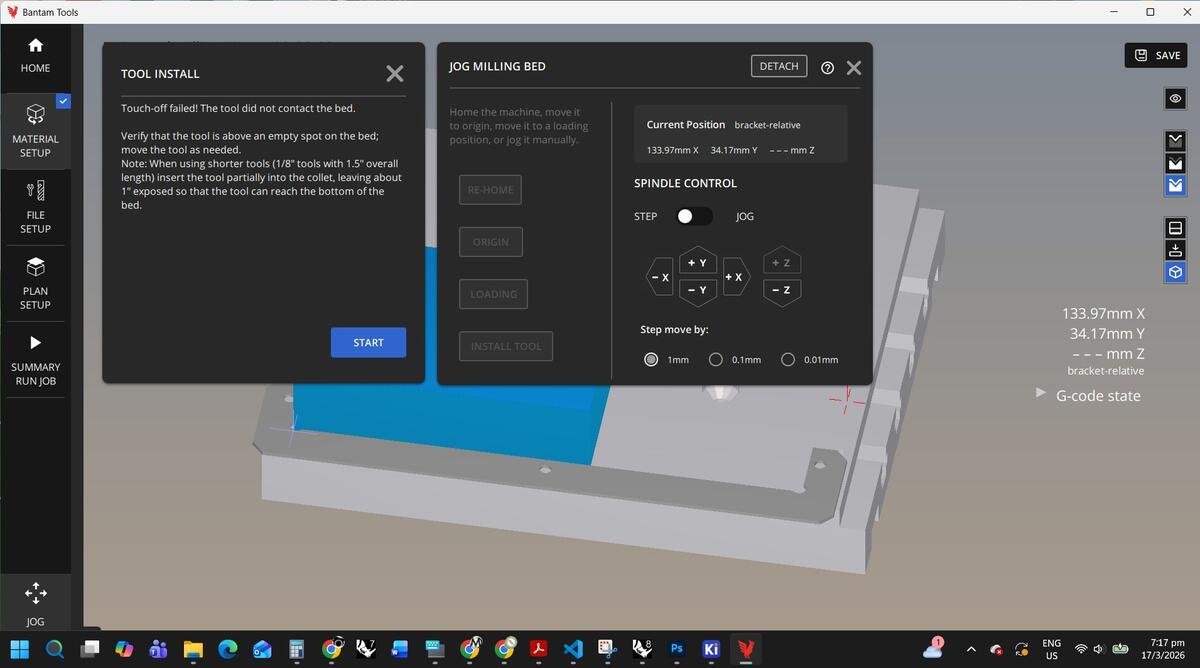The height and width of the screenshot is (668, 1200).
Task: Close the Tool Install dialog
Action: pyautogui.click(x=395, y=73)
